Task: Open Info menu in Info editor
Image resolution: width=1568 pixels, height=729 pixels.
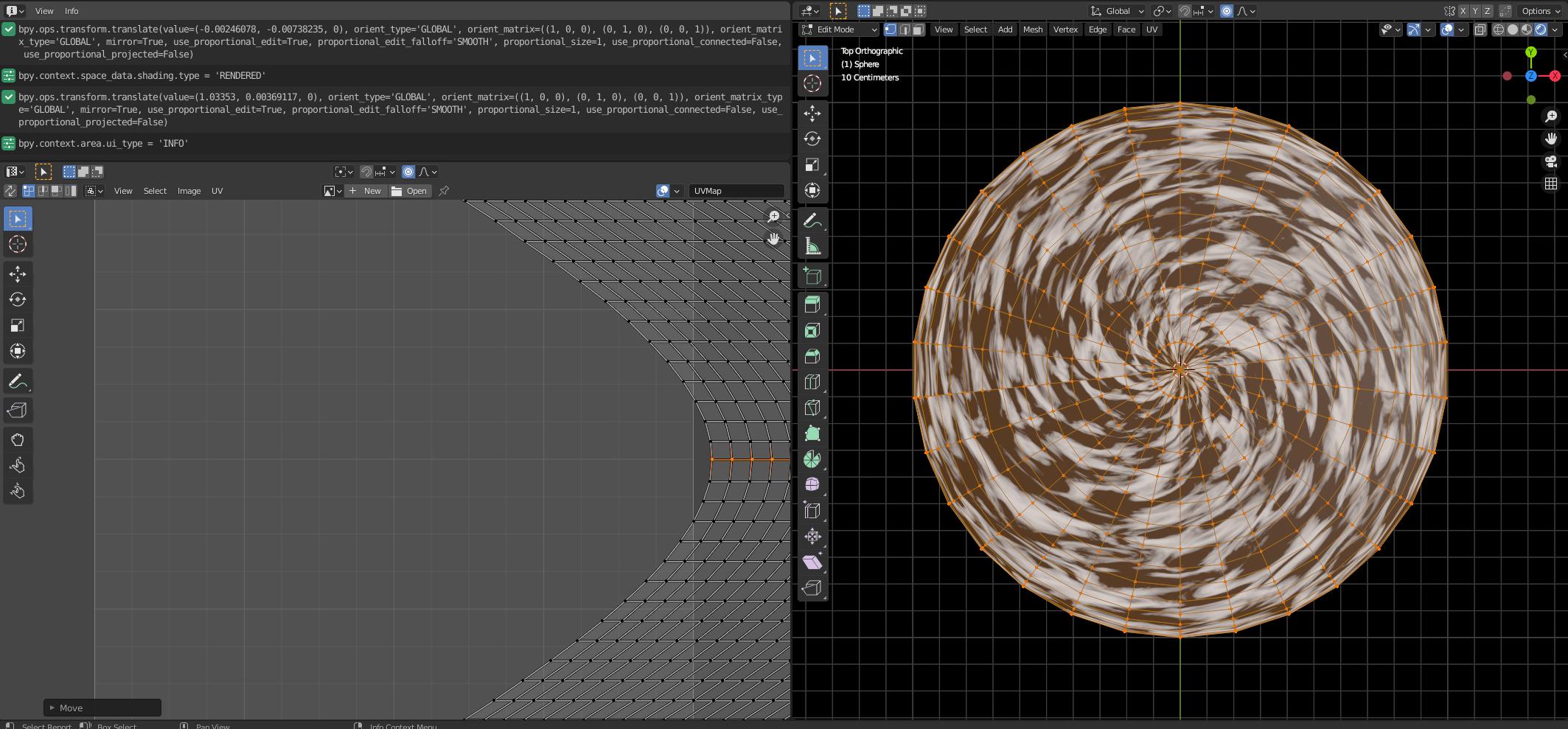Action: pyautogui.click(x=72, y=11)
